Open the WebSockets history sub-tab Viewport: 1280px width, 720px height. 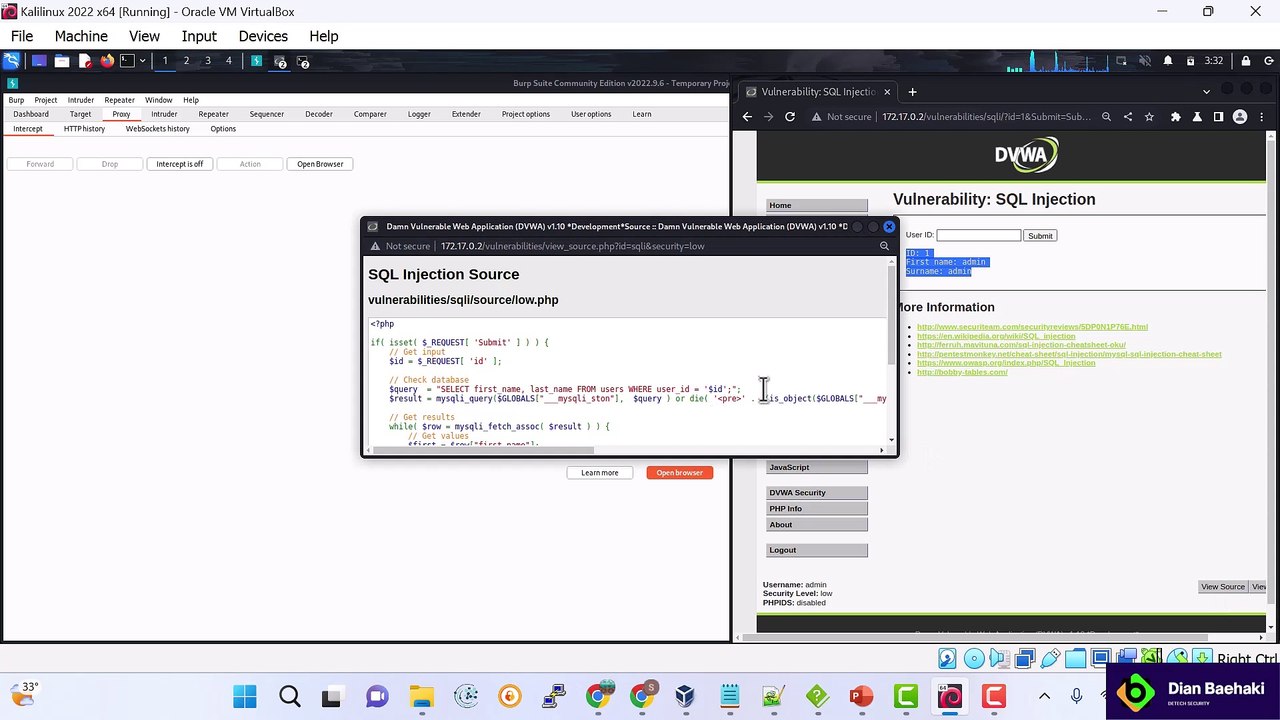[158, 129]
